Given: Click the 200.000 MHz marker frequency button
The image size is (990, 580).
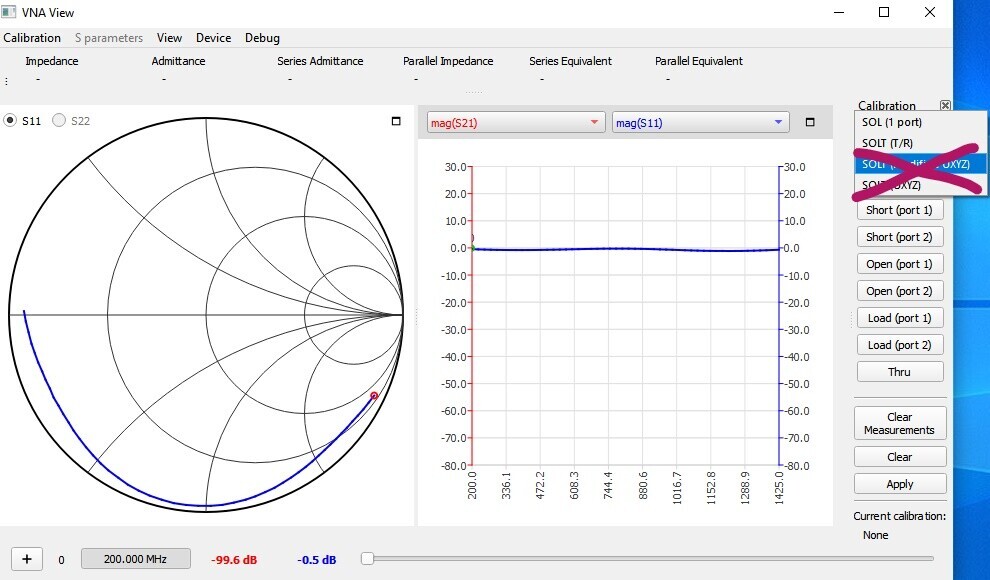Looking at the screenshot, I should click(x=136, y=559).
